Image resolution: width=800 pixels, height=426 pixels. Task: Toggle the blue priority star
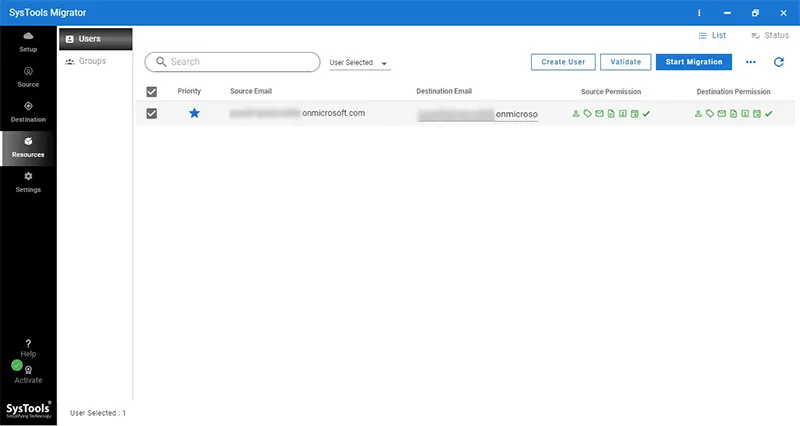point(194,113)
